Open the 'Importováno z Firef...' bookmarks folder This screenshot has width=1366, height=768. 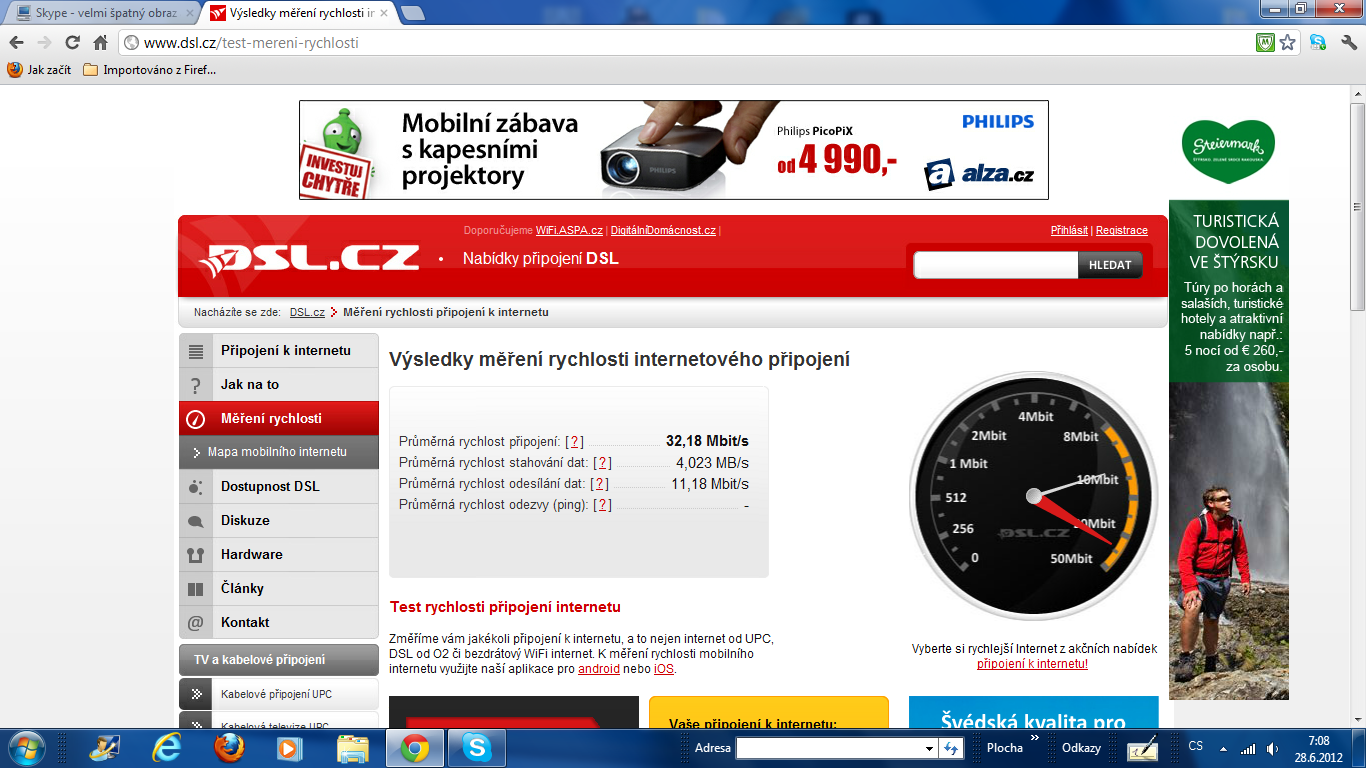(x=149, y=70)
